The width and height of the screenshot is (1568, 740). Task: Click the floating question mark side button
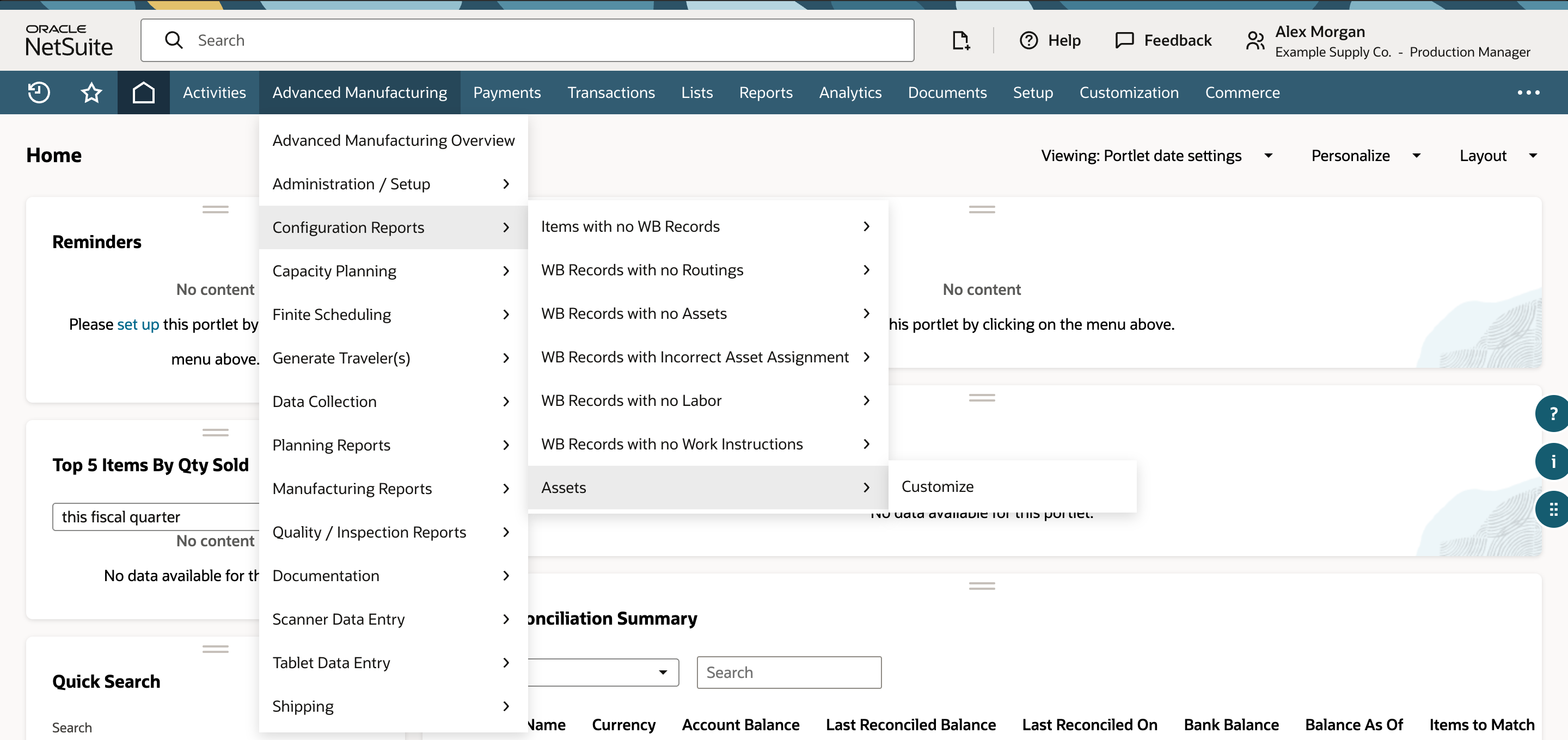point(1552,414)
